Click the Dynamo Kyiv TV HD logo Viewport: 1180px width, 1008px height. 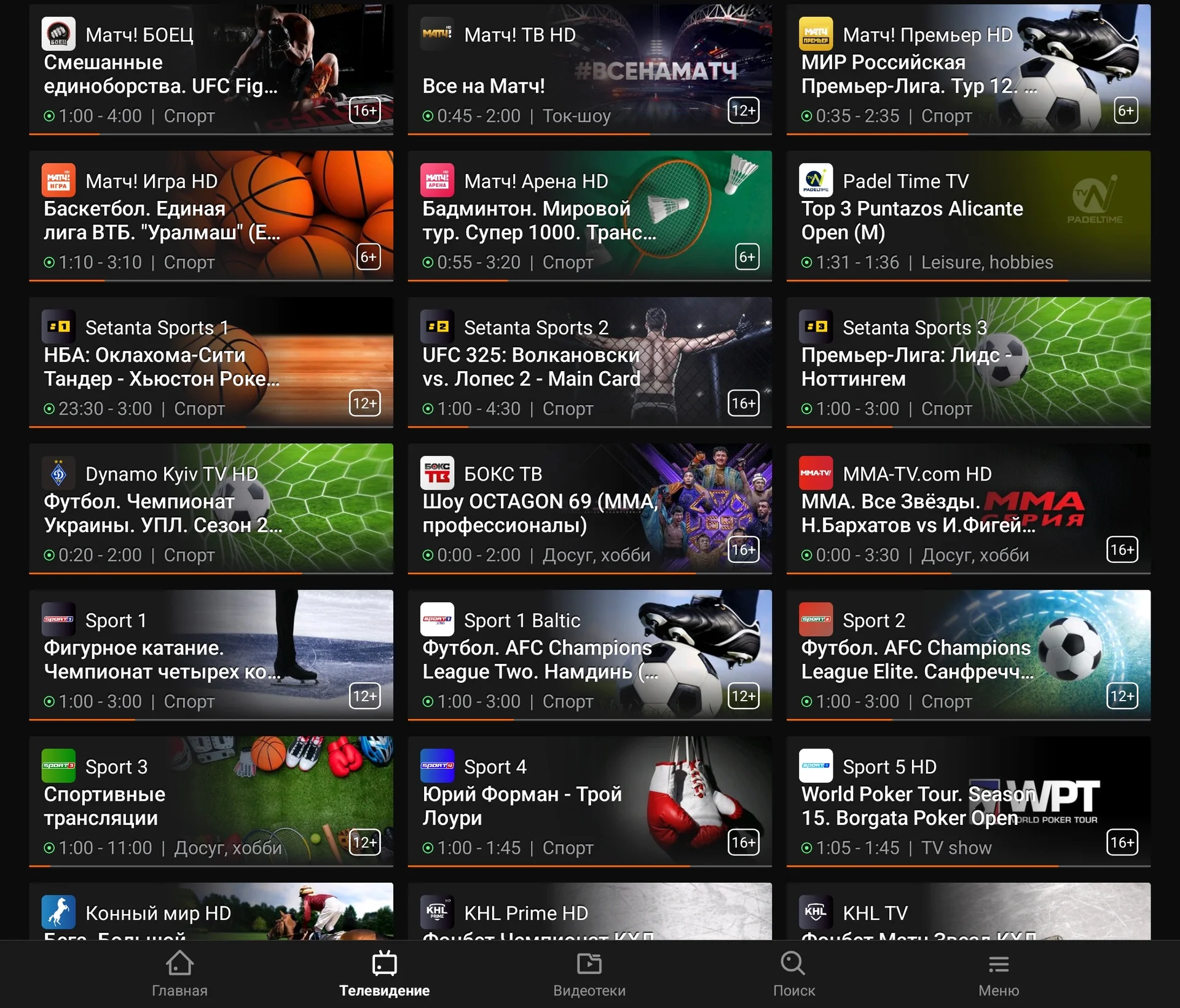coord(58,473)
